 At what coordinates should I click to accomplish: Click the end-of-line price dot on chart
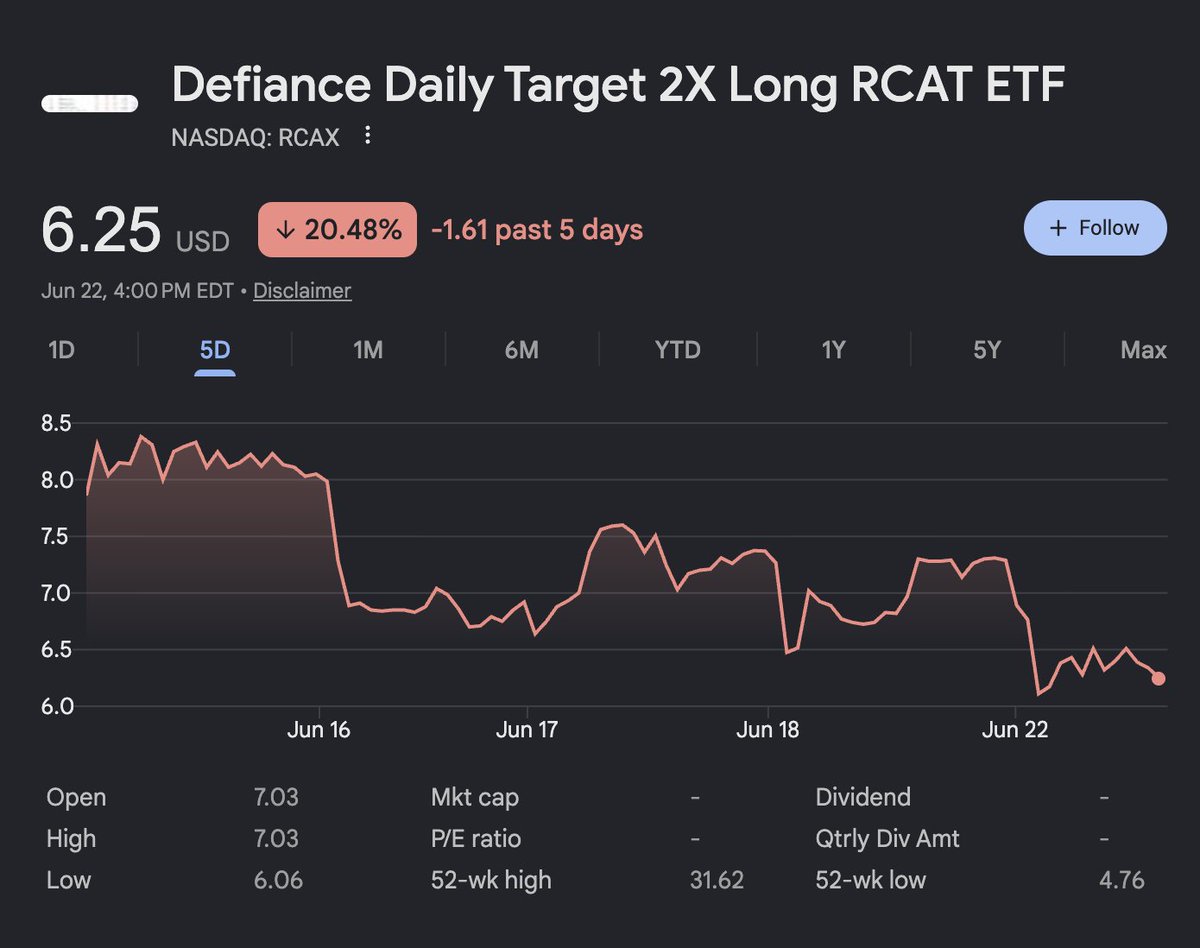coord(1158,678)
